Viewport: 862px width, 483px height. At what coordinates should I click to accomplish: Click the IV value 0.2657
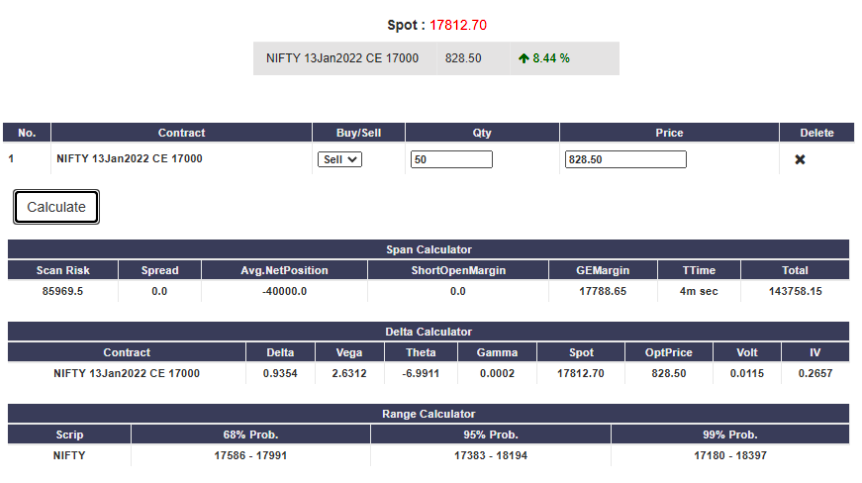pos(815,374)
